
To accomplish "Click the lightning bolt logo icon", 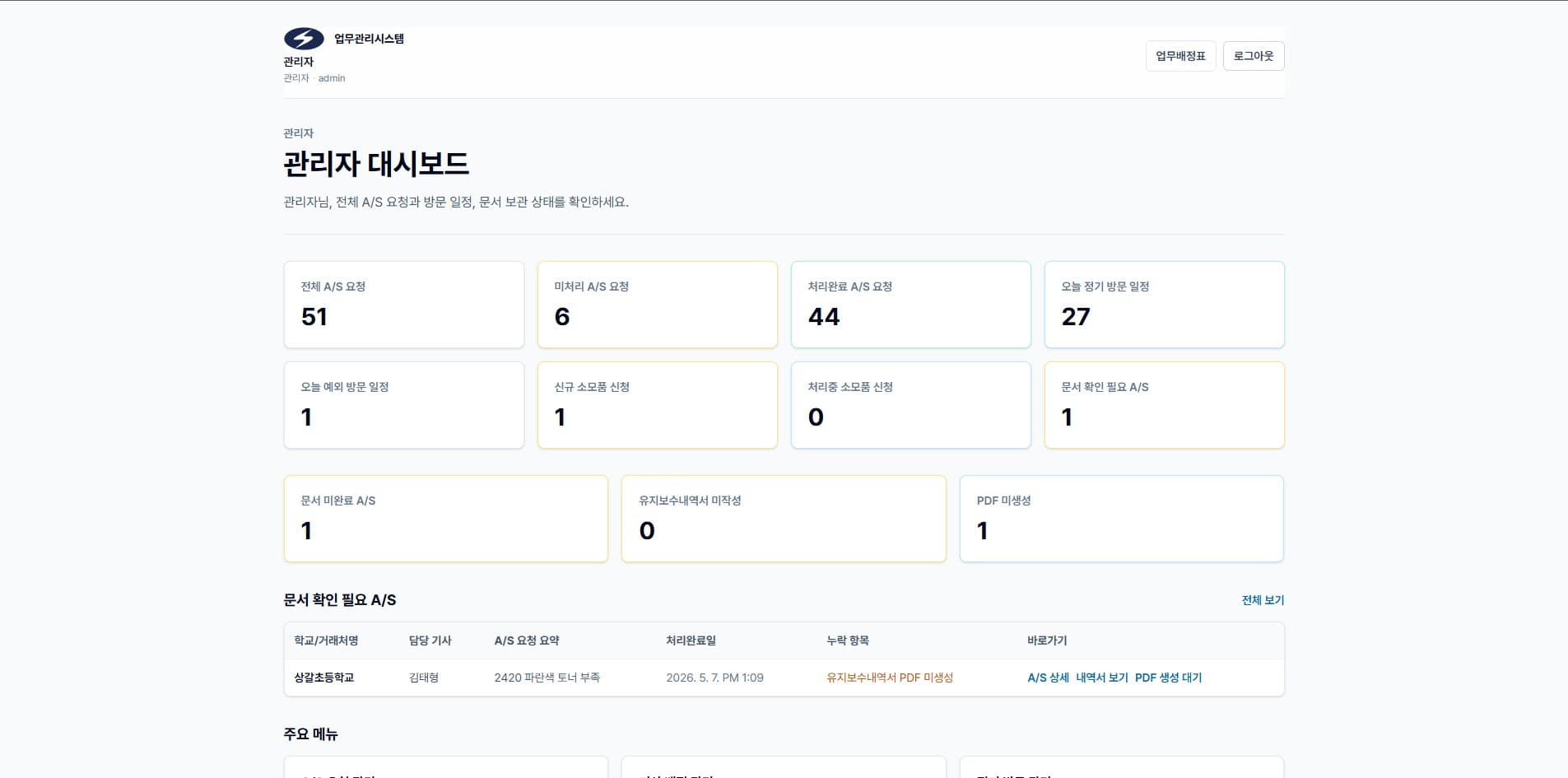I will point(304,39).
